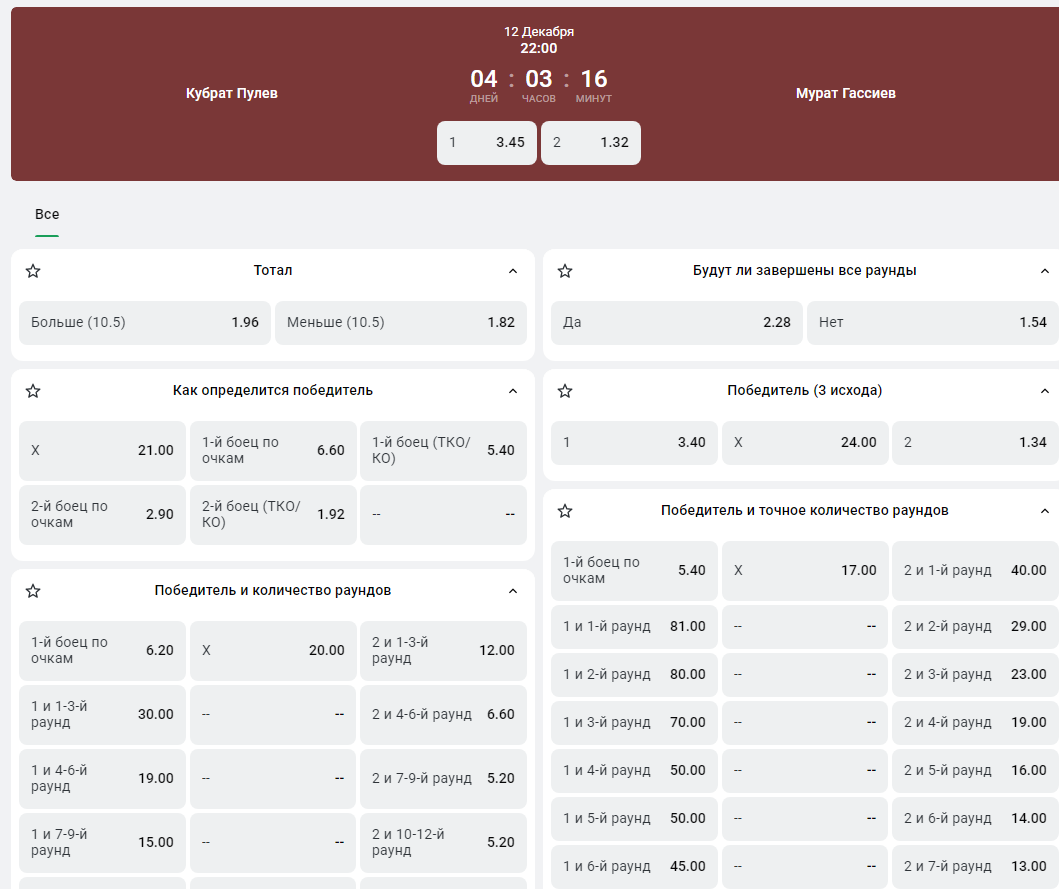Collapse Будут ли завершены все раунды section
This screenshot has width=1059, height=889.
1045,271
